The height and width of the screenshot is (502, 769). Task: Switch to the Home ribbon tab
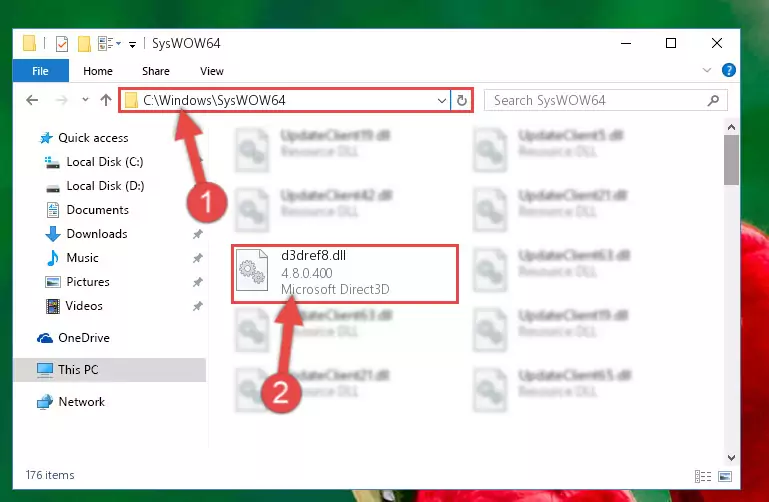[x=98, y=71]
